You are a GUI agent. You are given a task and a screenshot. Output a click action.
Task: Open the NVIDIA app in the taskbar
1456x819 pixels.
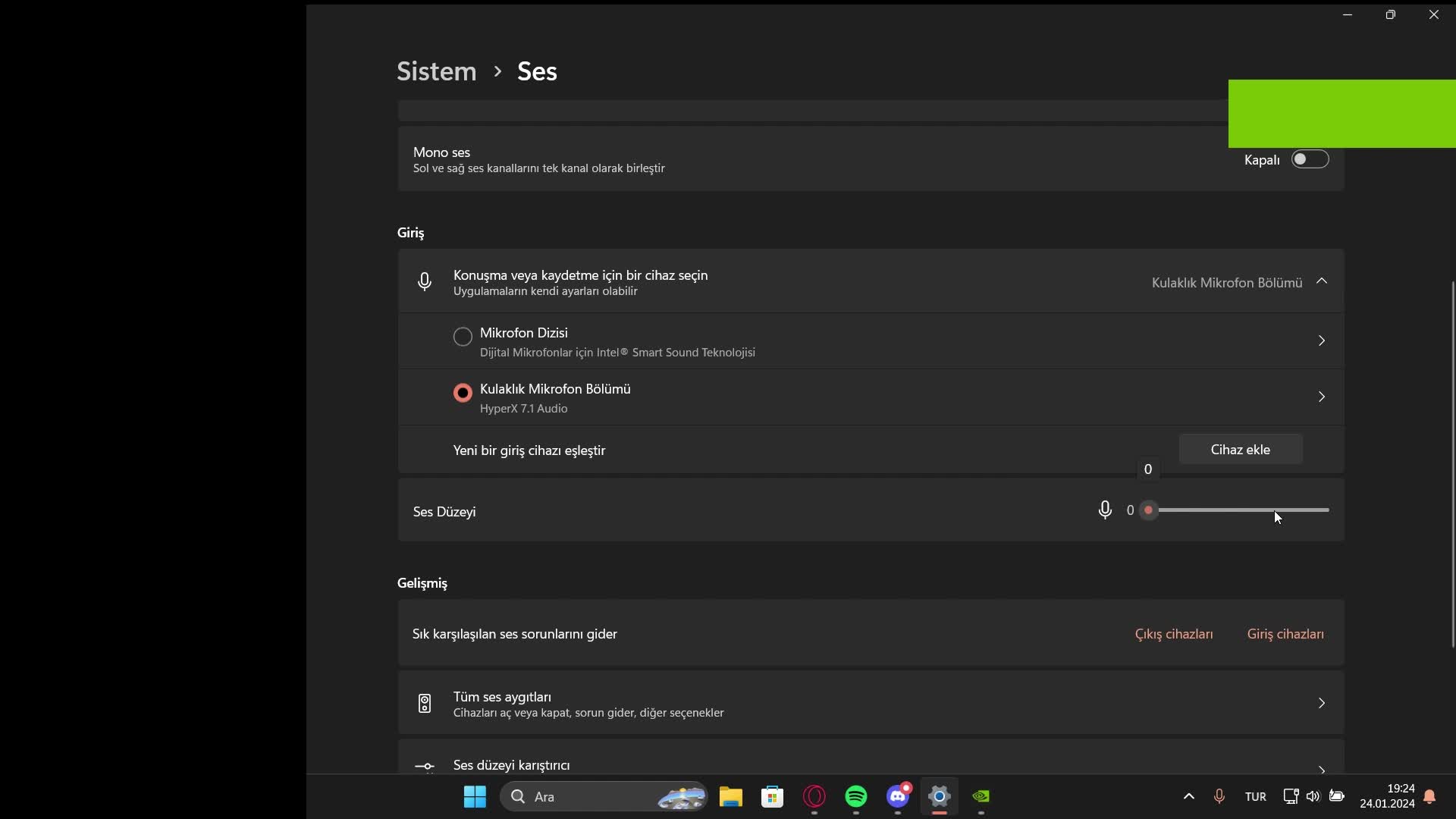981,796
